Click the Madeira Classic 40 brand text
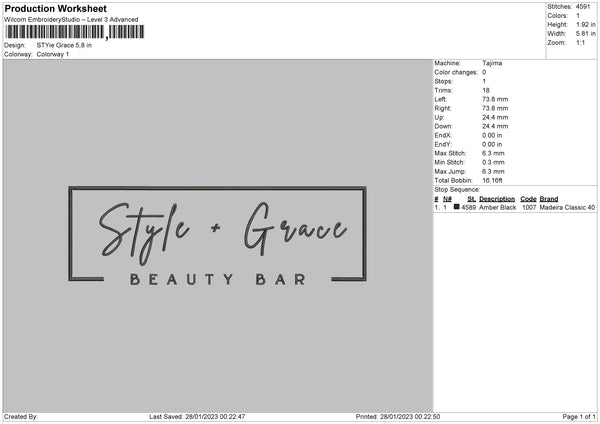 pos(567,207)
